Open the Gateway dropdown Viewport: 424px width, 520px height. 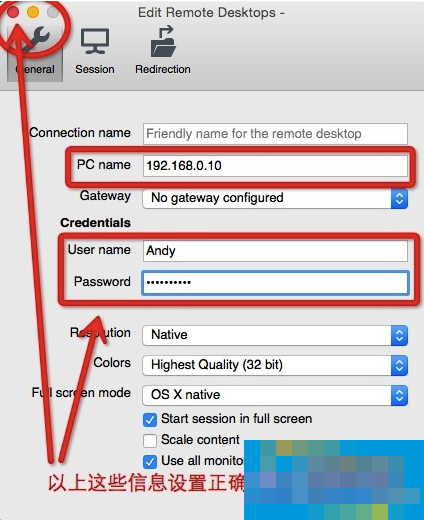pyautogui.click(x=275, y=198)
